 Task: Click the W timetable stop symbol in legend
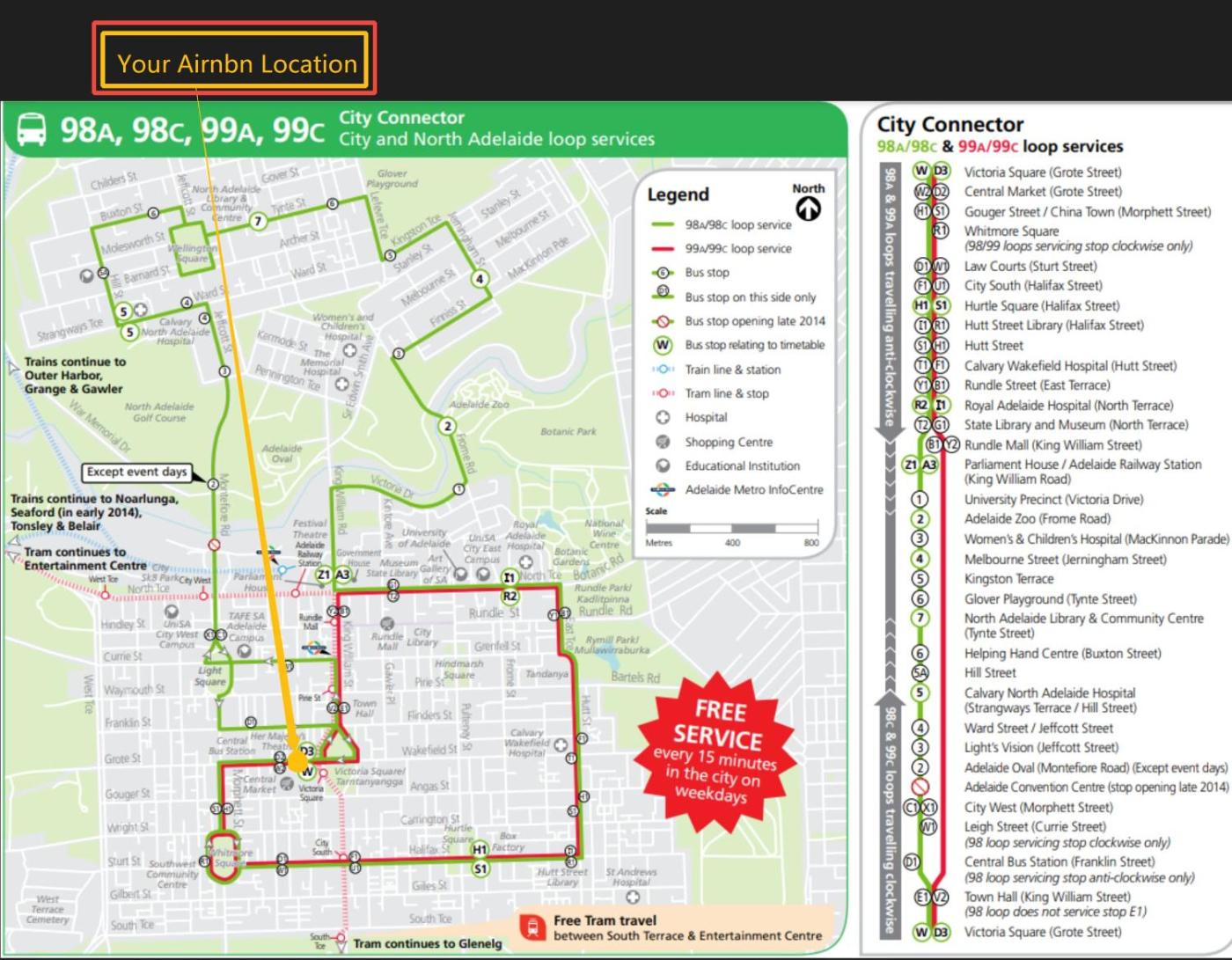[664, 345]
